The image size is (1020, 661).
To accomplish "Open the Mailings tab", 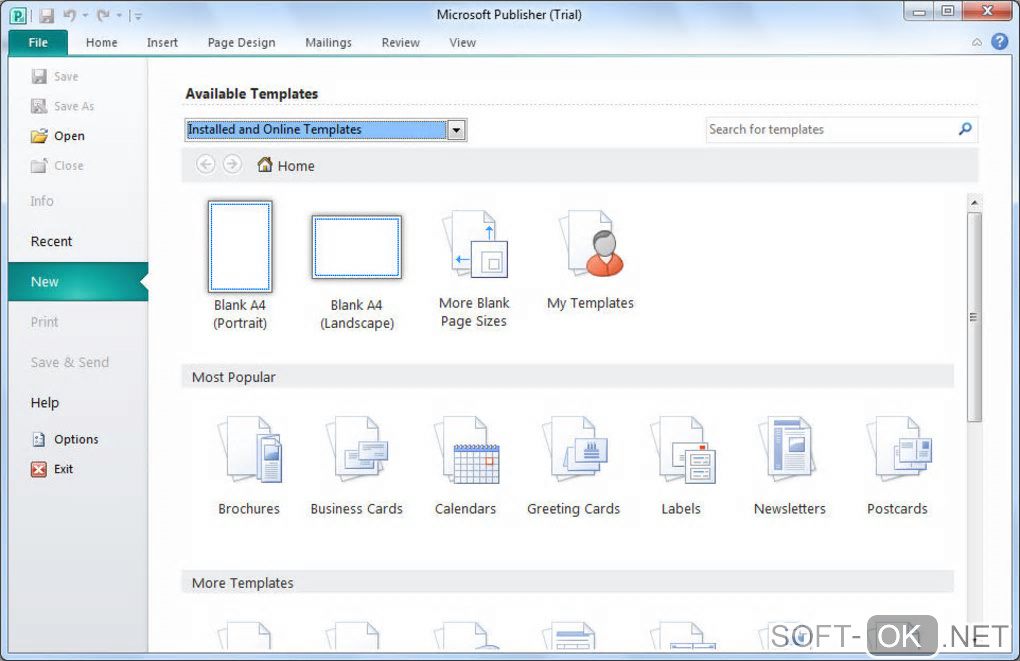I will point(329,42).
